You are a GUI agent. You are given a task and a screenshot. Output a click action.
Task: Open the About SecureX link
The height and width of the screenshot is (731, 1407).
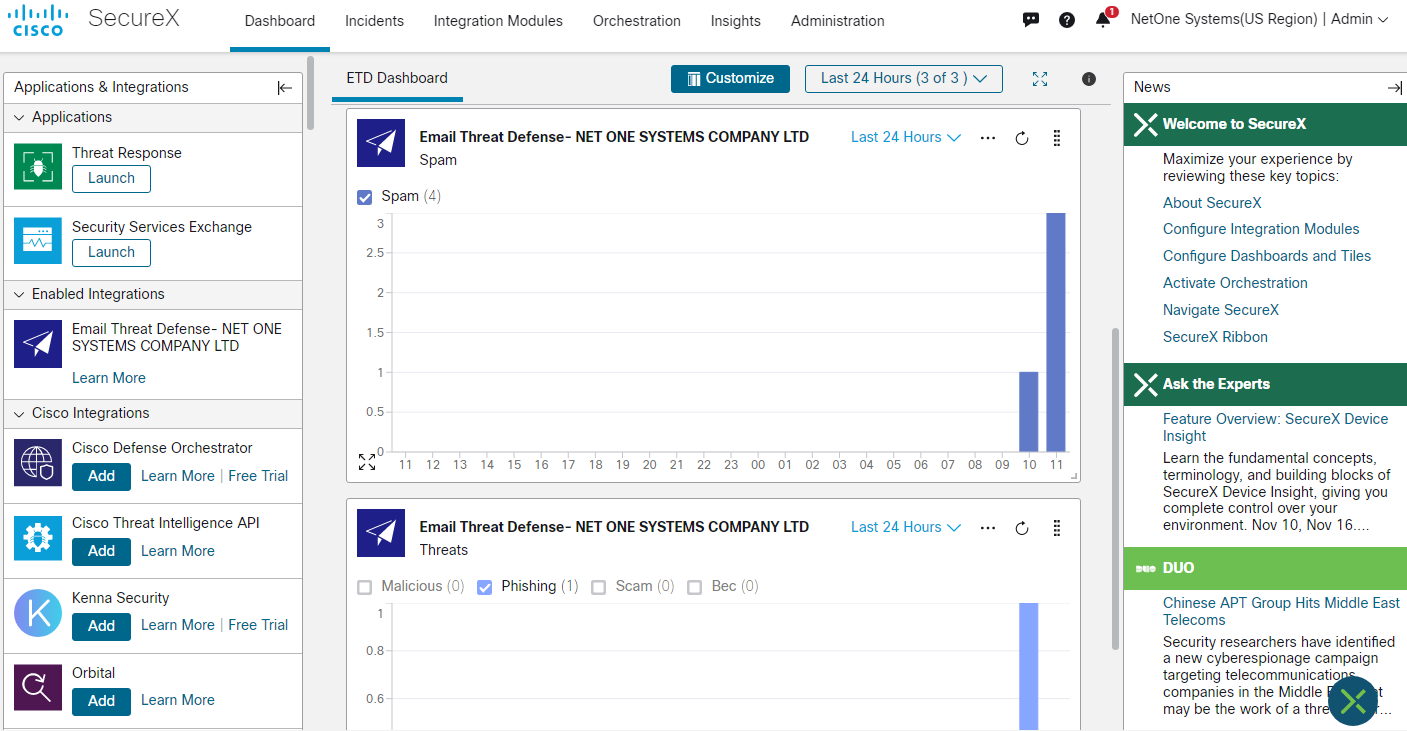pyautogui.click(x=1212, y=203)
